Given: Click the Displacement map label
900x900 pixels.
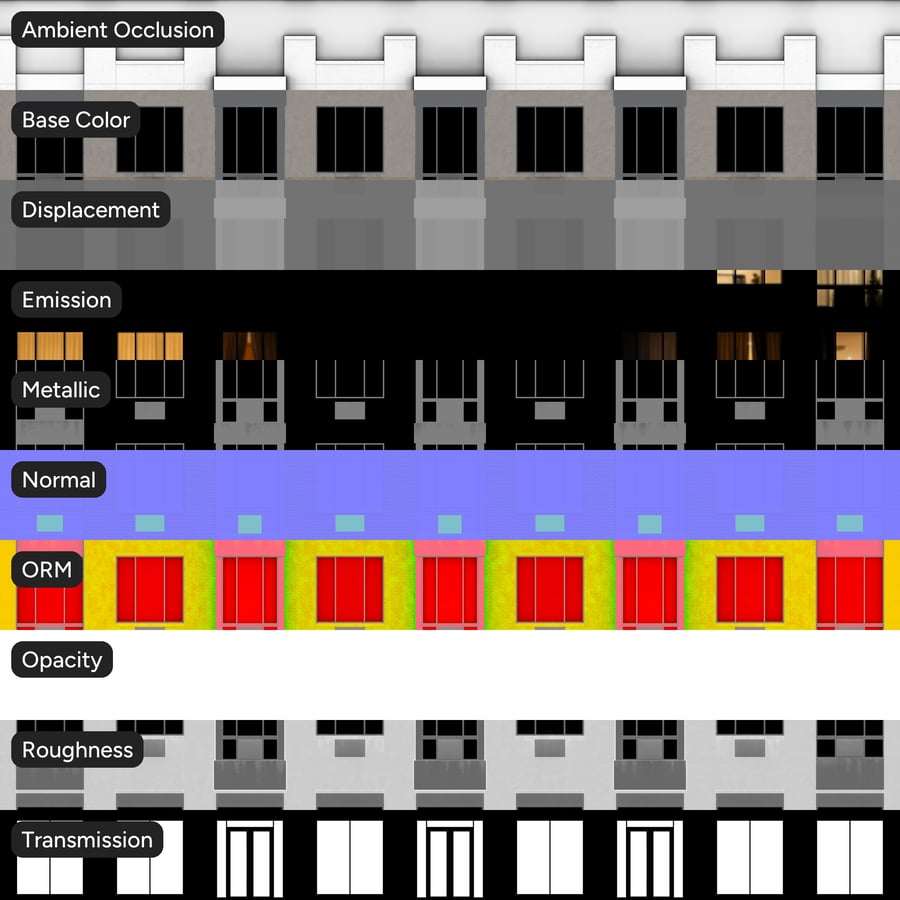Looking at the screenshot, I should pos(91,210).
